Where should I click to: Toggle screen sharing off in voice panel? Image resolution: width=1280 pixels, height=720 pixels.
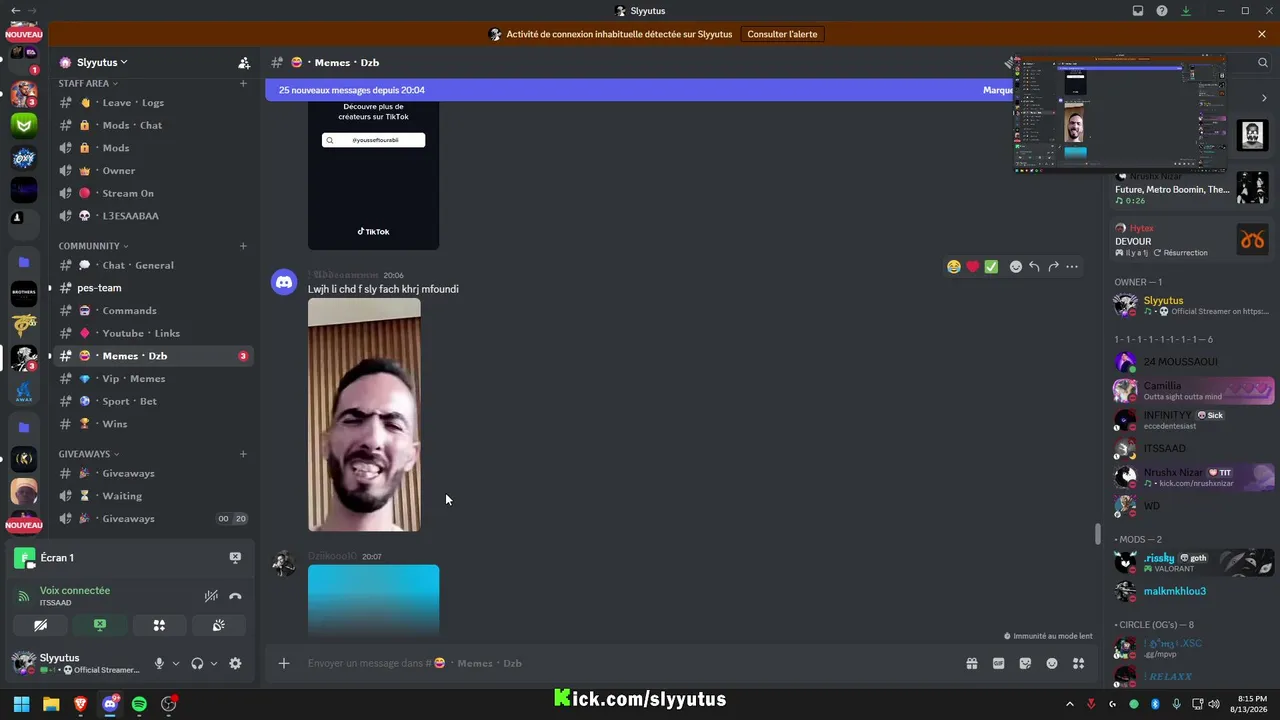(x=100, y=625)
